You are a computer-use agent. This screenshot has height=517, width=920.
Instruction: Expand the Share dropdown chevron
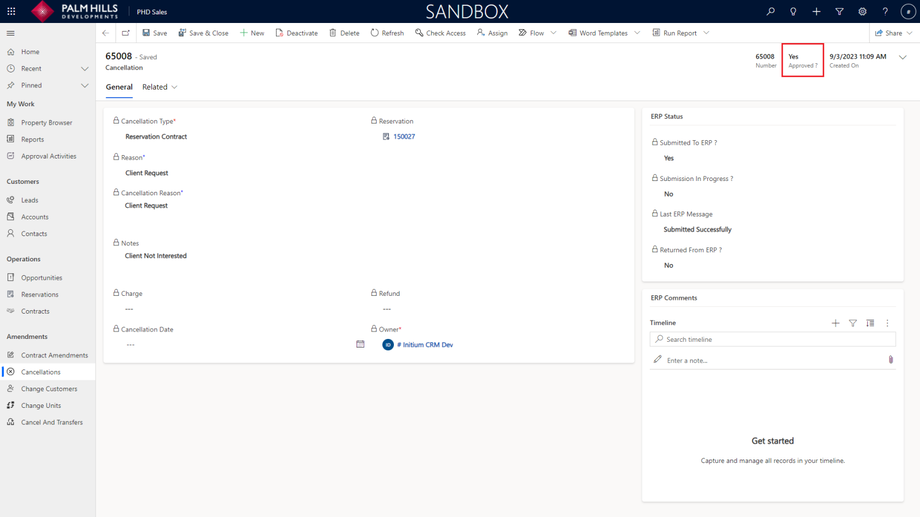point(910,33)
